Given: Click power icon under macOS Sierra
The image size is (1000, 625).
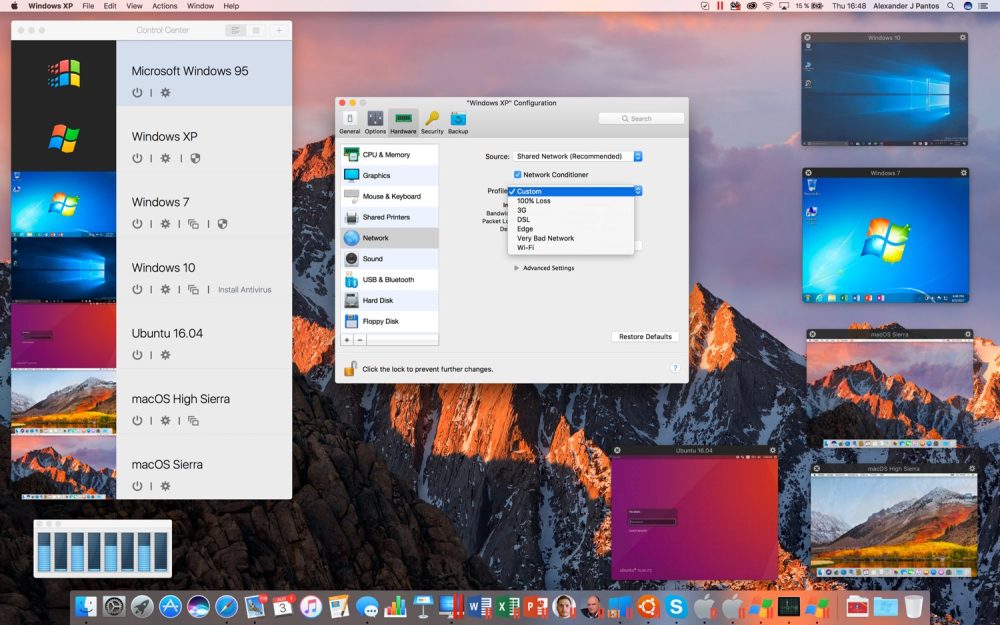Looking at the screenshot, I should point(137,486).
